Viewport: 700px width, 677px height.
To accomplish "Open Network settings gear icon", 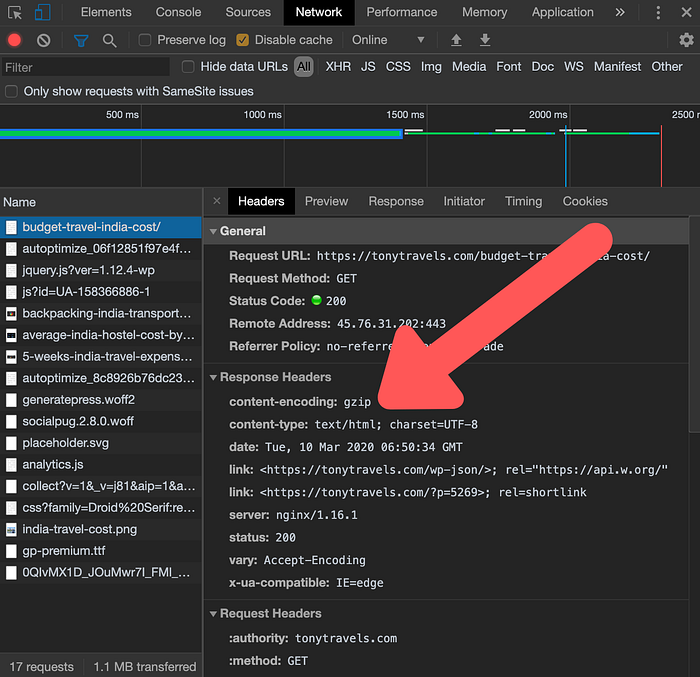I will 686,40.
